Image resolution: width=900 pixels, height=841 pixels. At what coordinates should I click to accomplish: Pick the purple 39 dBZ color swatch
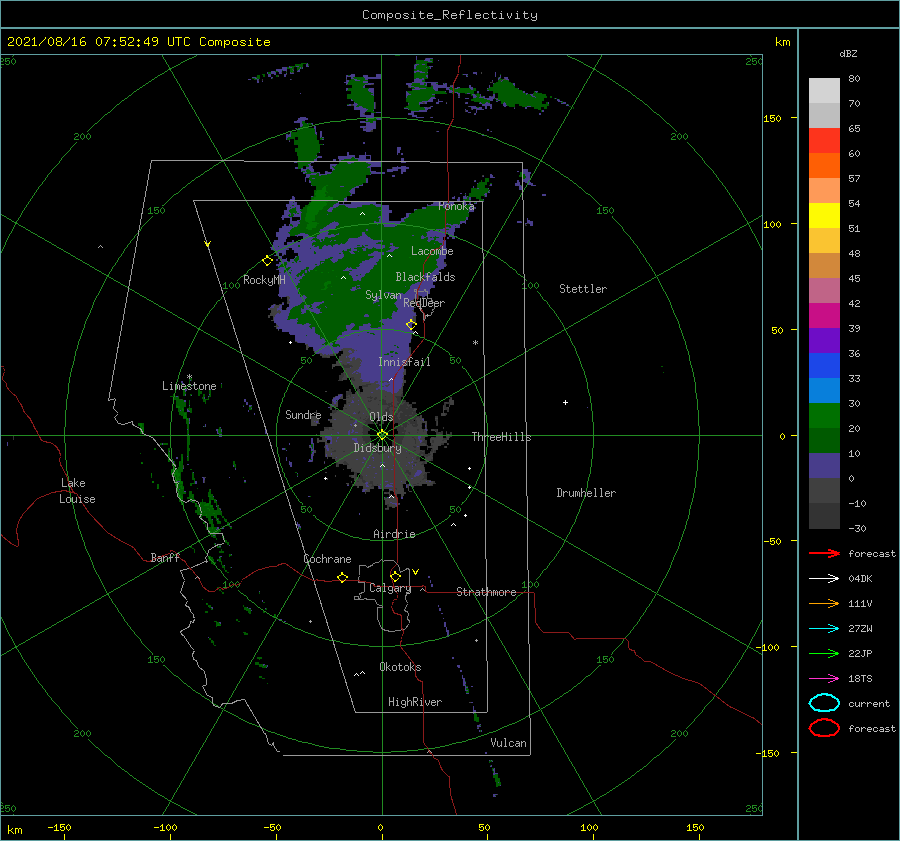pyautogui.click(x=824, y=340)
